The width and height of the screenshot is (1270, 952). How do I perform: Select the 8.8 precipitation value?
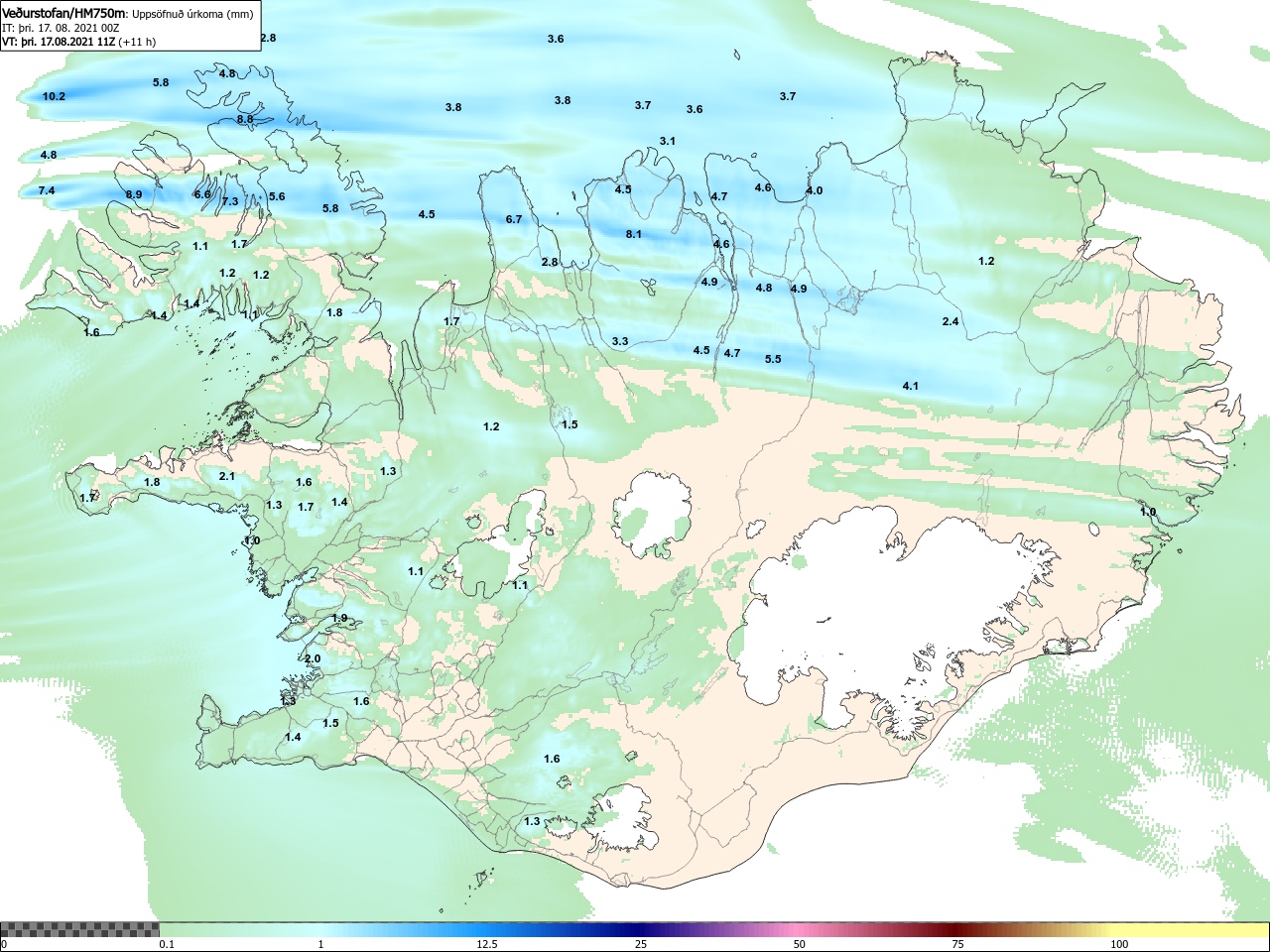(245, 119)
